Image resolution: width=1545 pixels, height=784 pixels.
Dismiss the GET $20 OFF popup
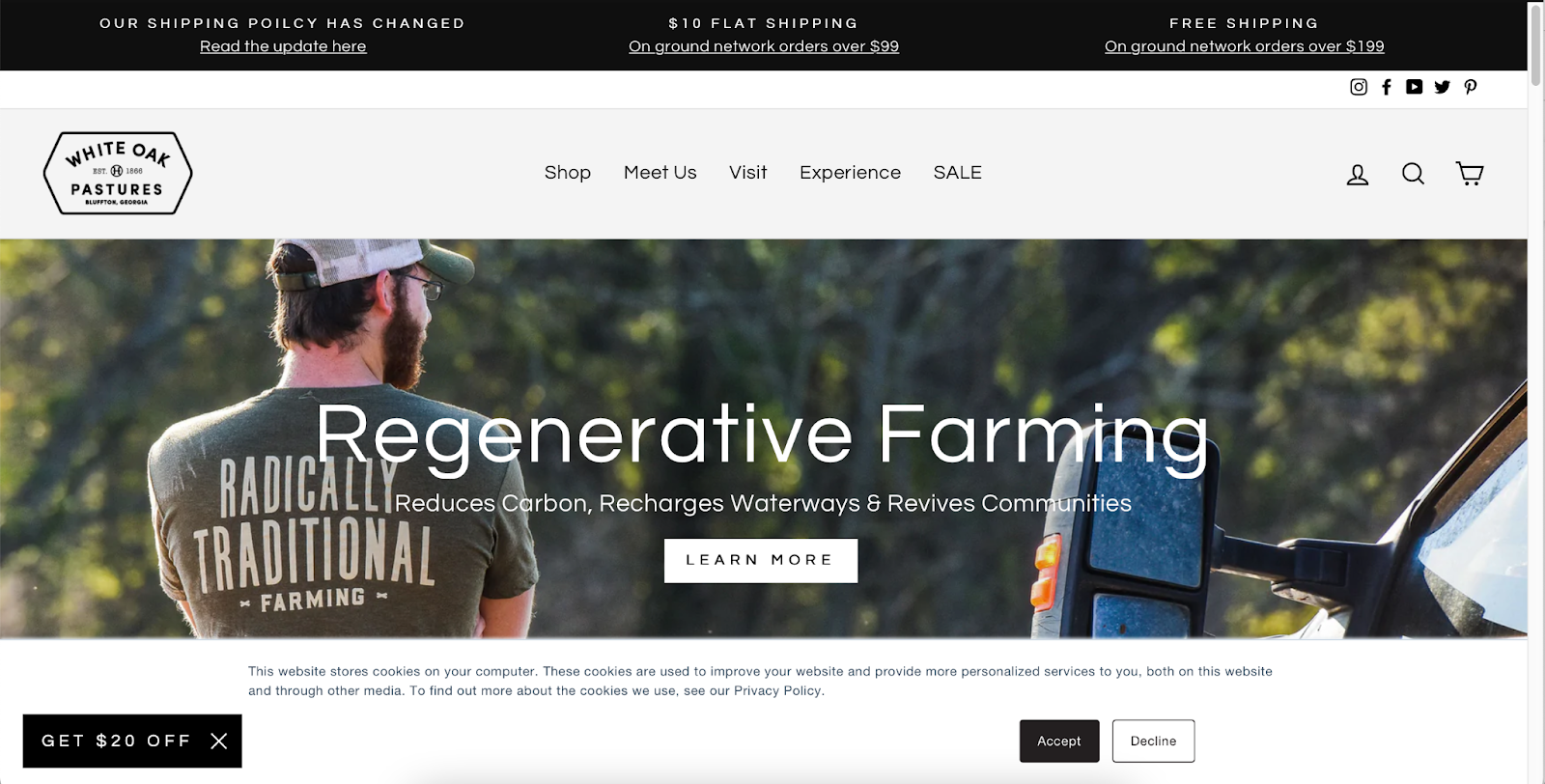tap(219, 741)
